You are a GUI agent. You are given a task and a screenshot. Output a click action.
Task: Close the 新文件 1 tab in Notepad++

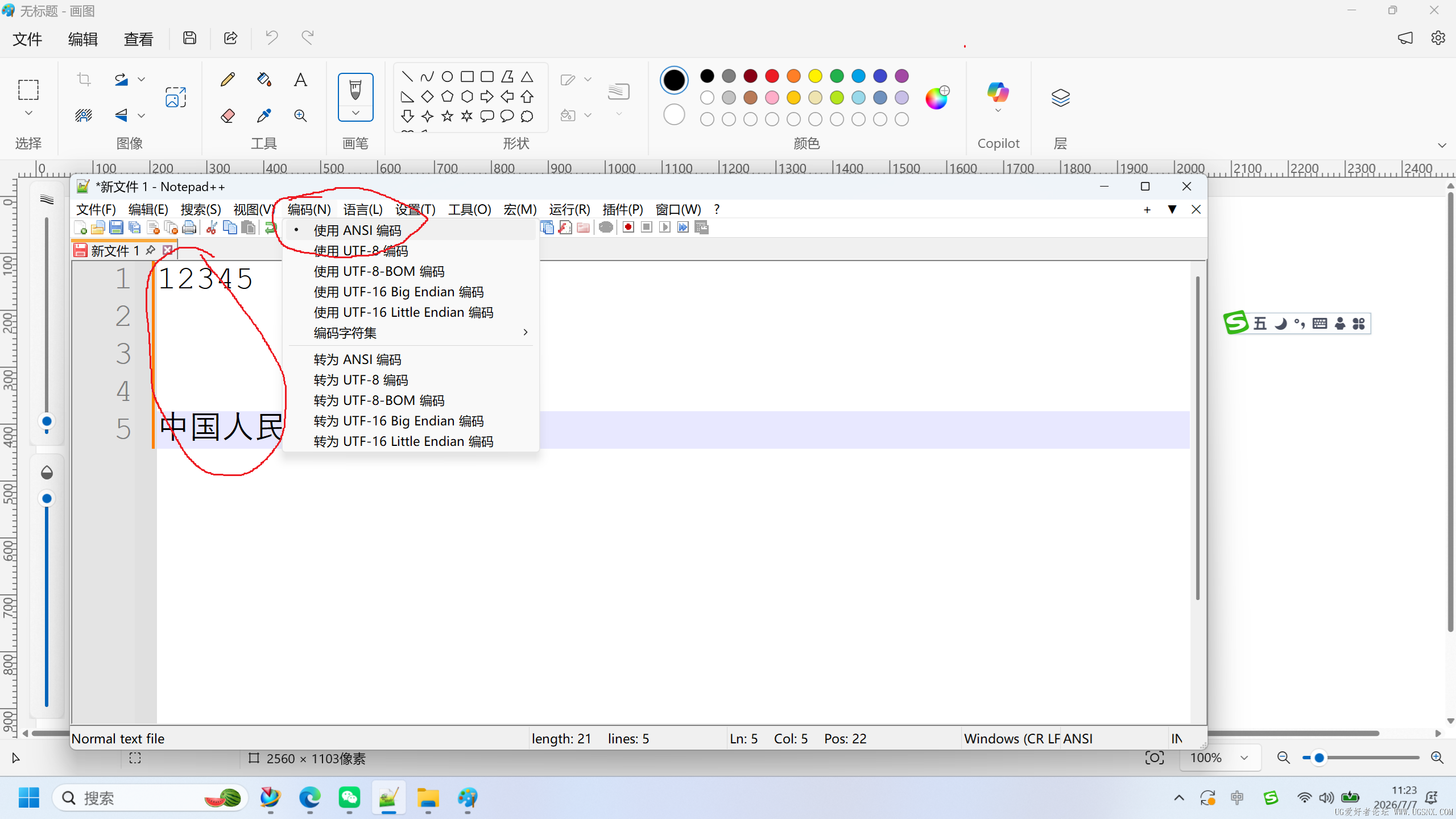pos(167,250)
